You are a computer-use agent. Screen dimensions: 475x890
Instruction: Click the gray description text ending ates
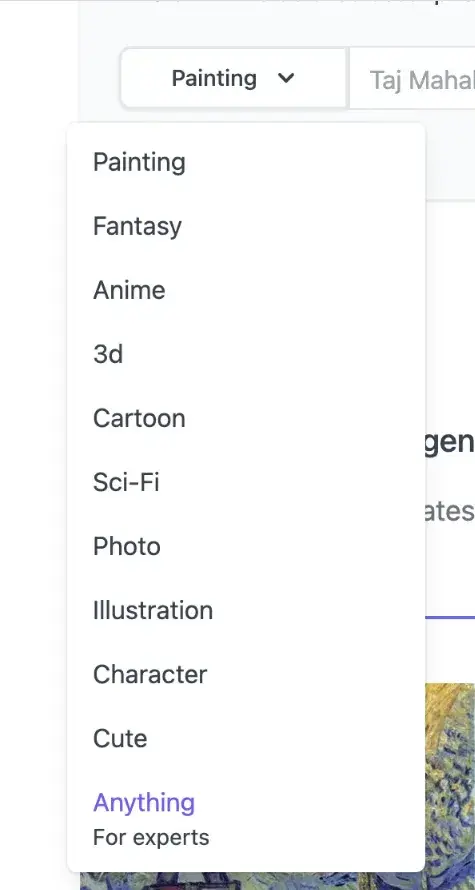(449, 510)
